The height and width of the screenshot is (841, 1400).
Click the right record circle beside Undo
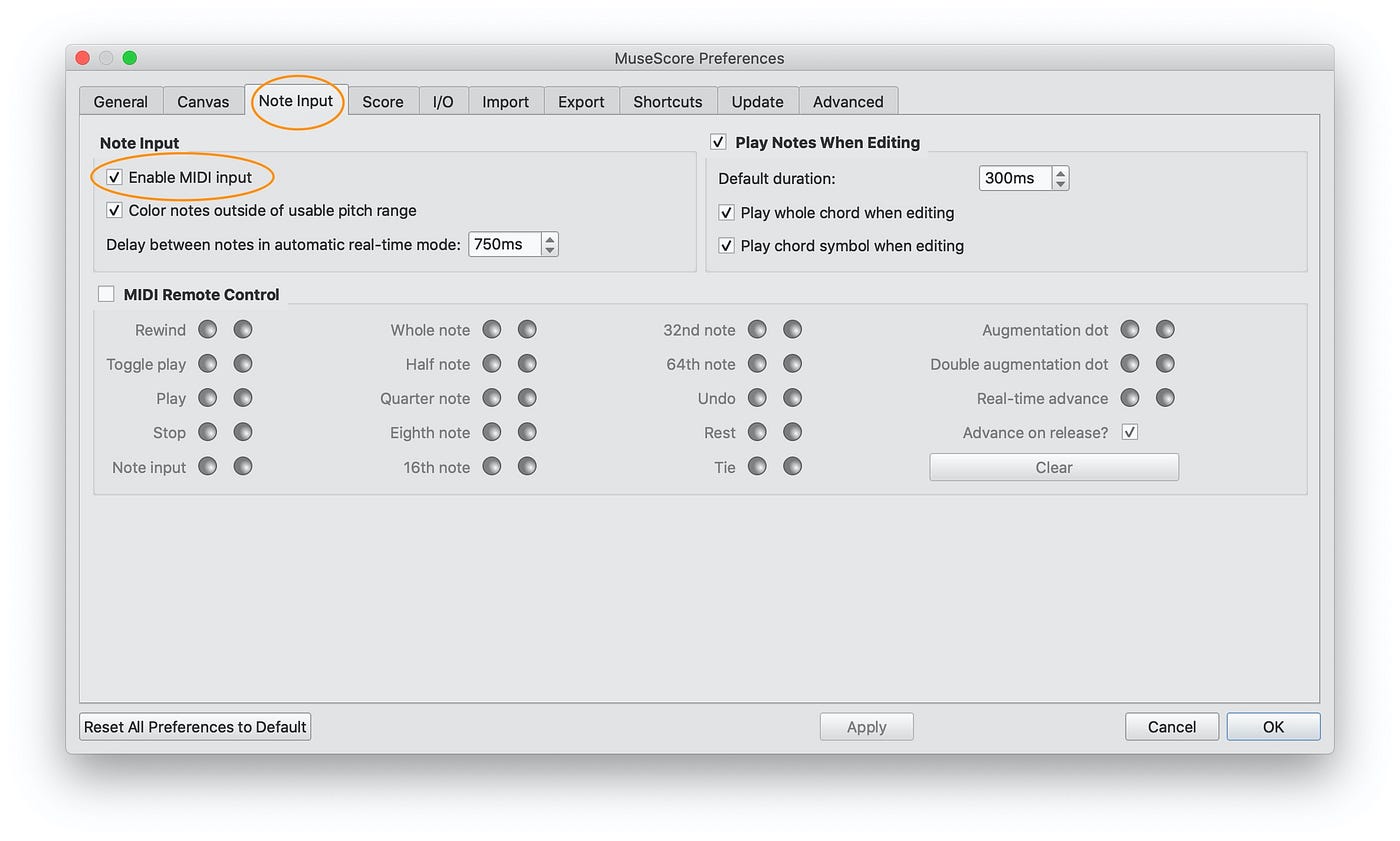(x=793, y=397)
